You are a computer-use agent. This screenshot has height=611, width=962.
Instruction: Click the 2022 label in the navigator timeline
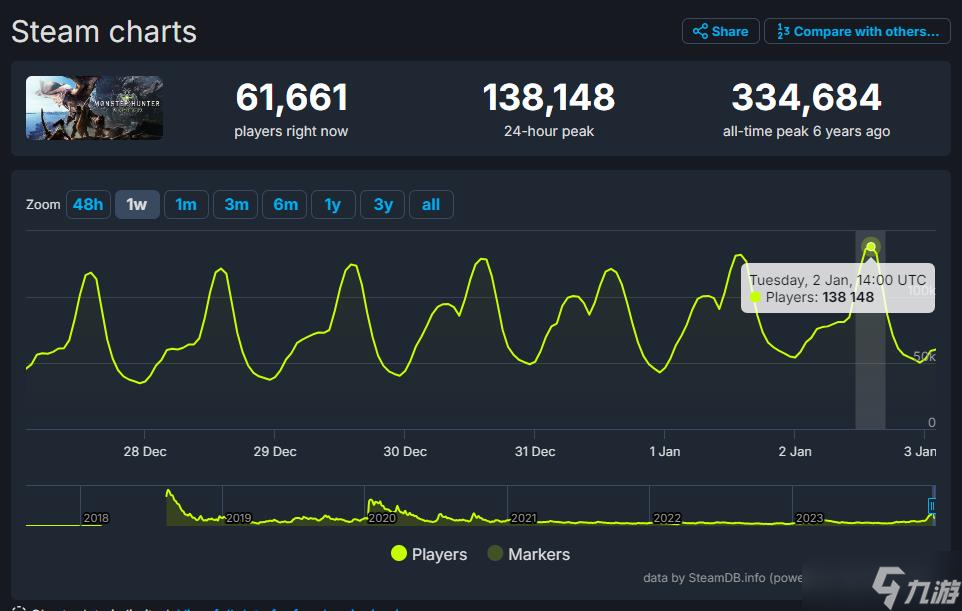667,518
